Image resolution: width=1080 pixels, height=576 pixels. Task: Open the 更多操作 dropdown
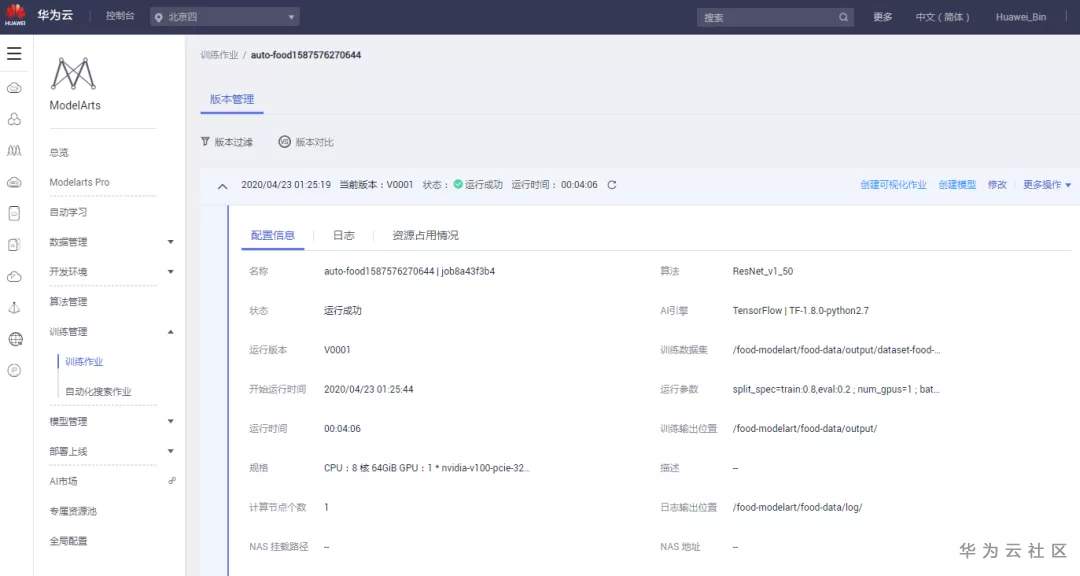coord(1047,185)
